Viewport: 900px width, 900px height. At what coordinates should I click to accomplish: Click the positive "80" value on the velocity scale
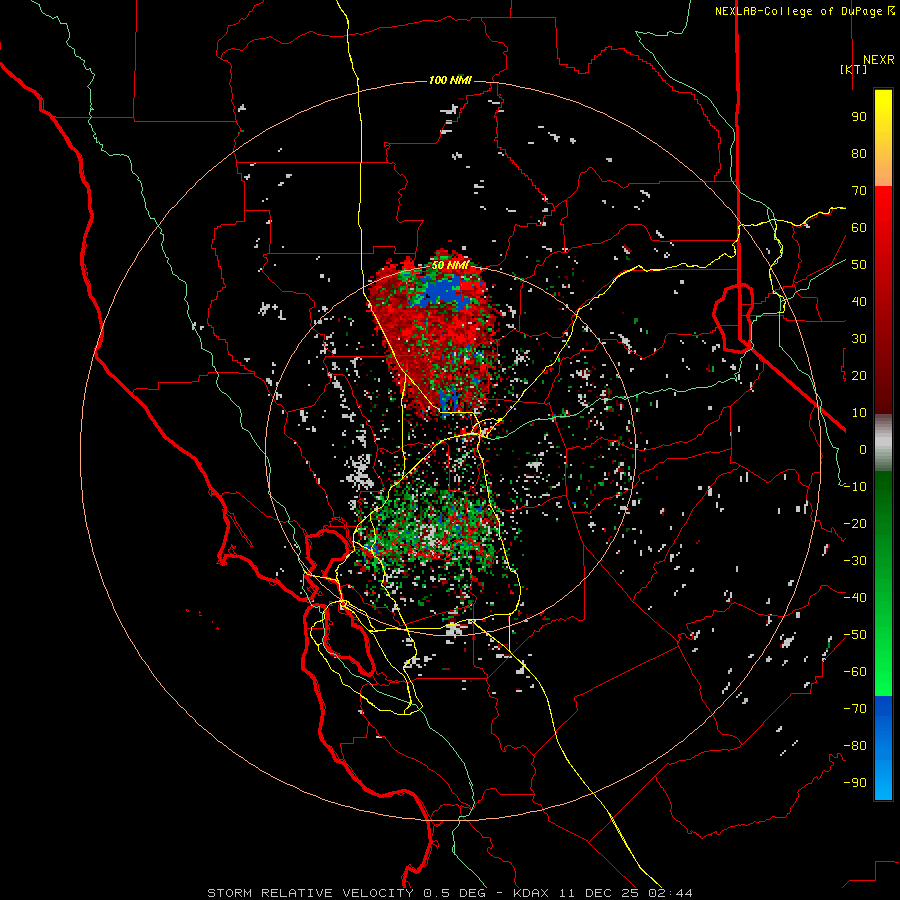pos(859,153)
